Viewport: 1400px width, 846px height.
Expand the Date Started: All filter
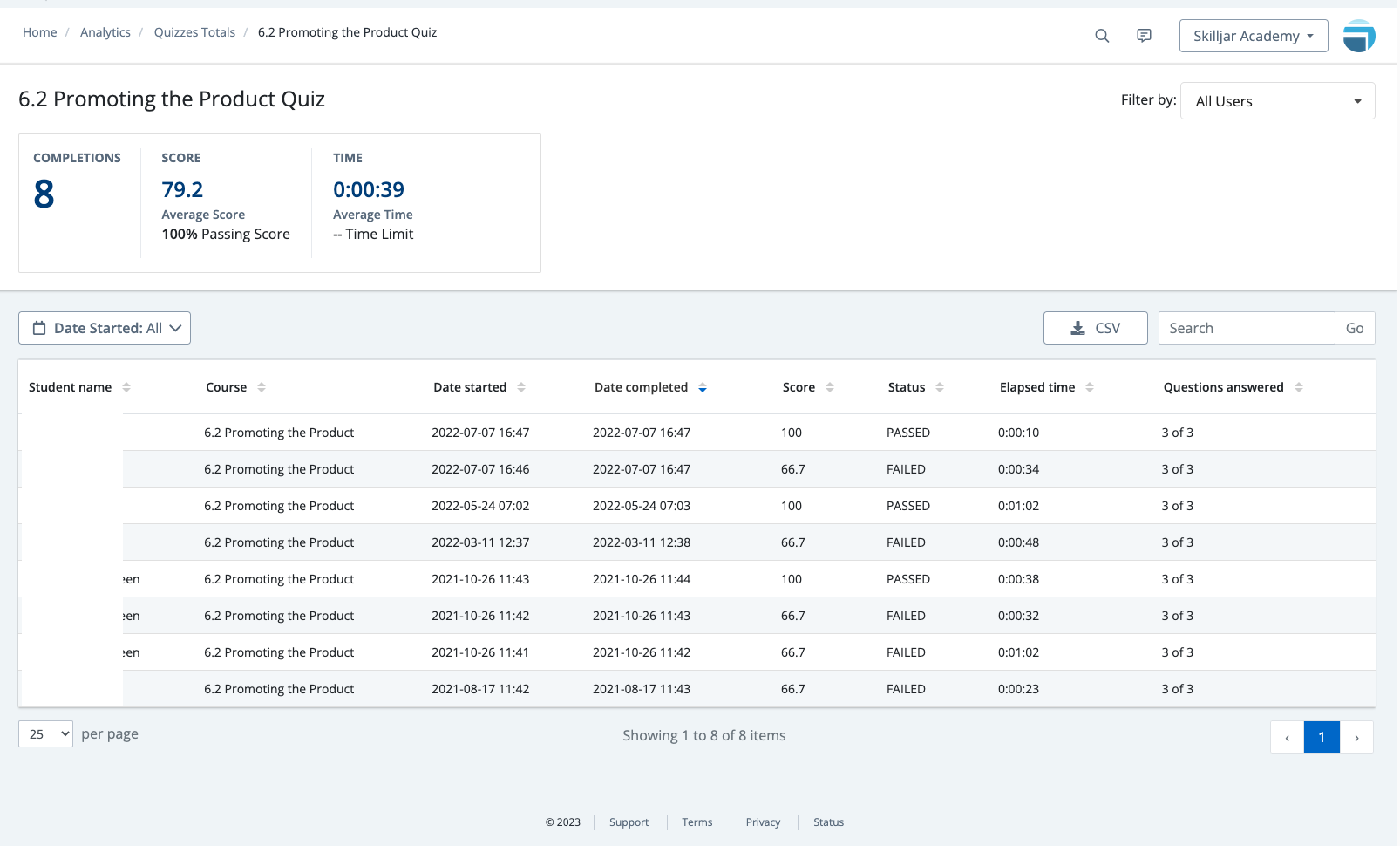[105, 328]
